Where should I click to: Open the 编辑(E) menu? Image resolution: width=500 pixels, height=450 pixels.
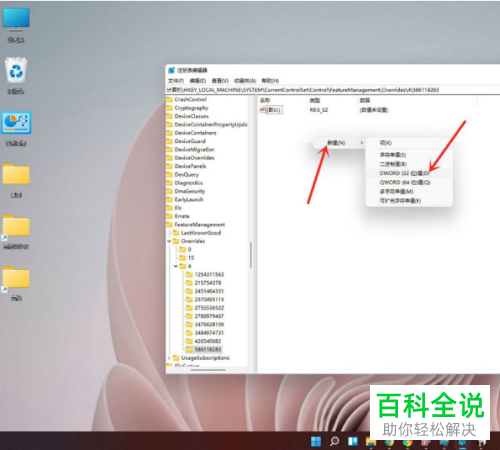pyautogui.click(x=198, y=81)
